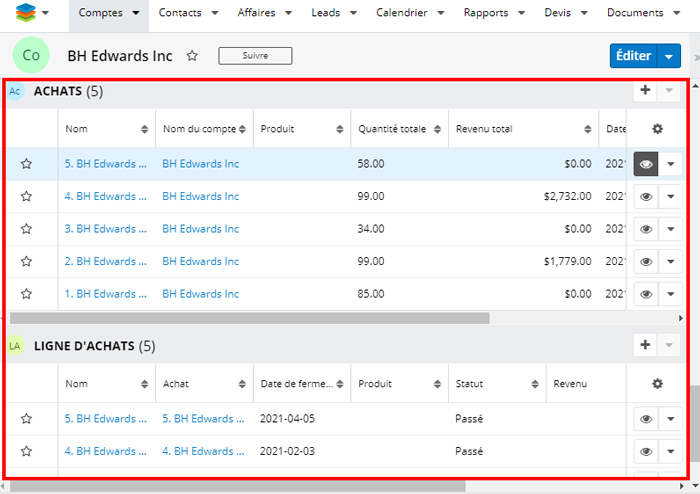This screenshot has width=700, height=494.
Task: Click the Achats module Ac icon
Action: pyautogui.click(x=15, y=91)
